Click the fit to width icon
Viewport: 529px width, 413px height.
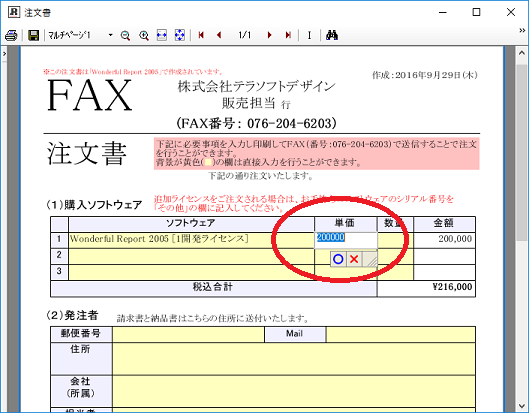(162, 35)
